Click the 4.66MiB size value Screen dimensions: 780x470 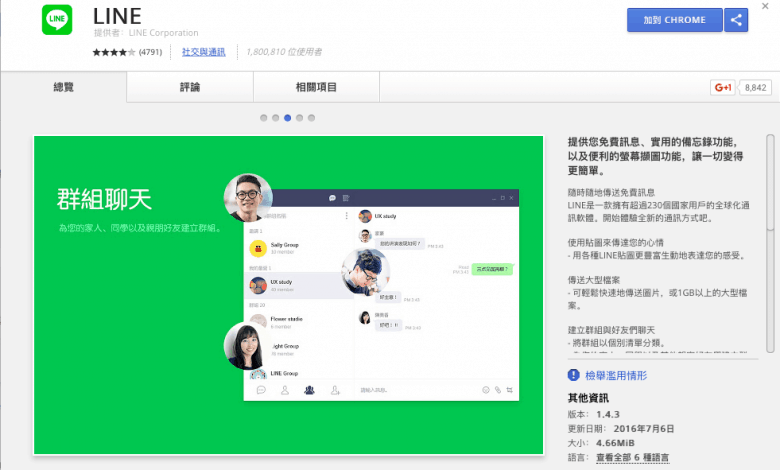pos(615,443)
